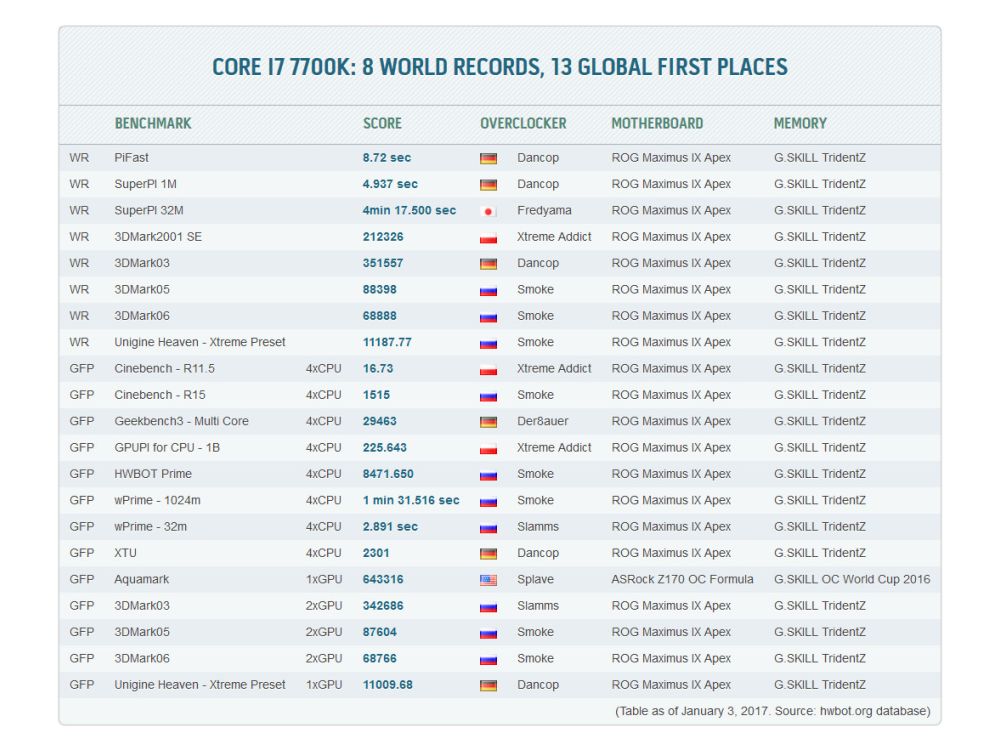Click the Japanese flag beside Fredyama
1000x750 pixels.
[488, 211]
